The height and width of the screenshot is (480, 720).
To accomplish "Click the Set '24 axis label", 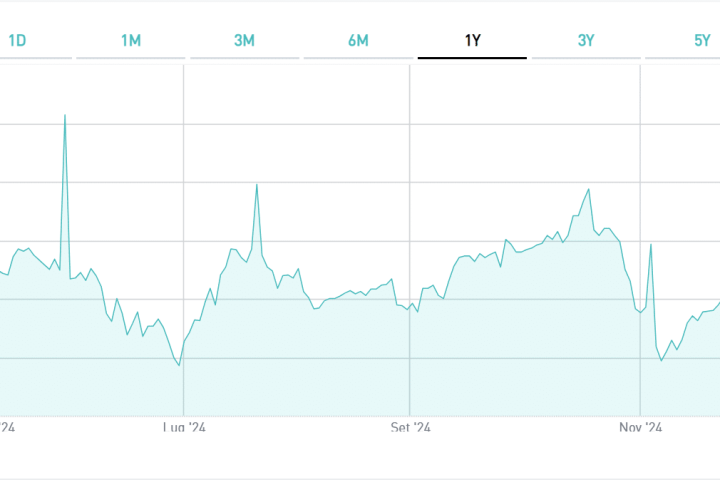I will 410,428.
